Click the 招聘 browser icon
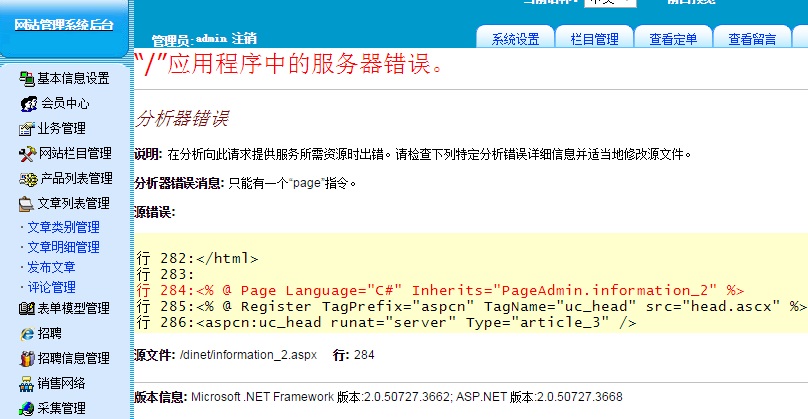Viewport: 808px width, 419px height. [x=27, y=333]
